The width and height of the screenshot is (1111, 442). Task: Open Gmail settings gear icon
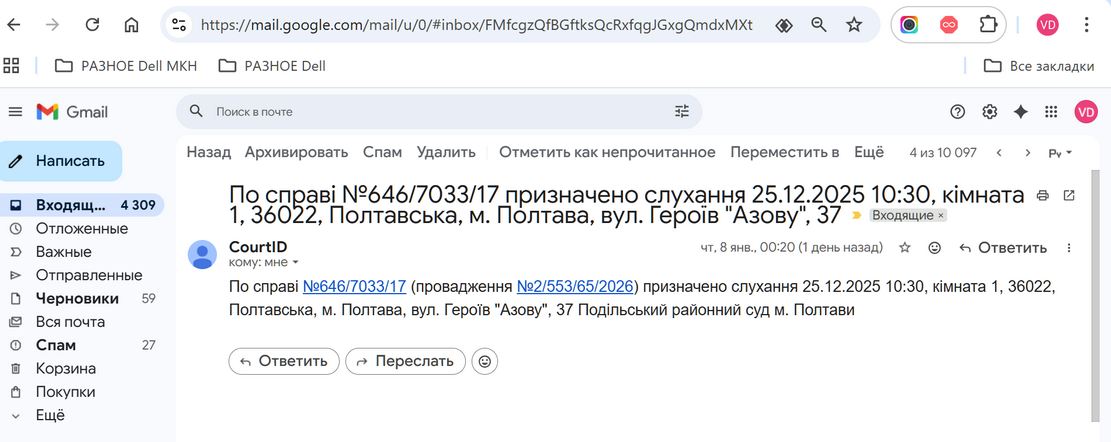coord(989,112)
